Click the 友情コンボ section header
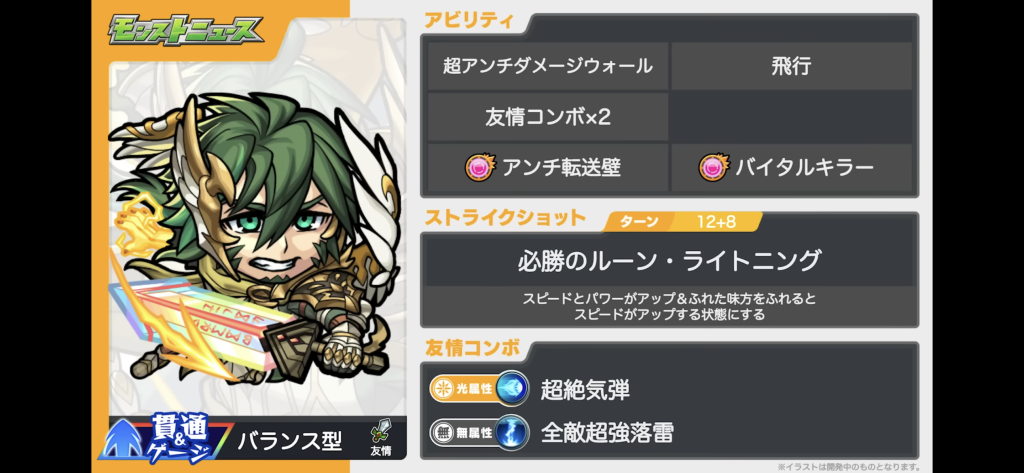 pos(472,348)
